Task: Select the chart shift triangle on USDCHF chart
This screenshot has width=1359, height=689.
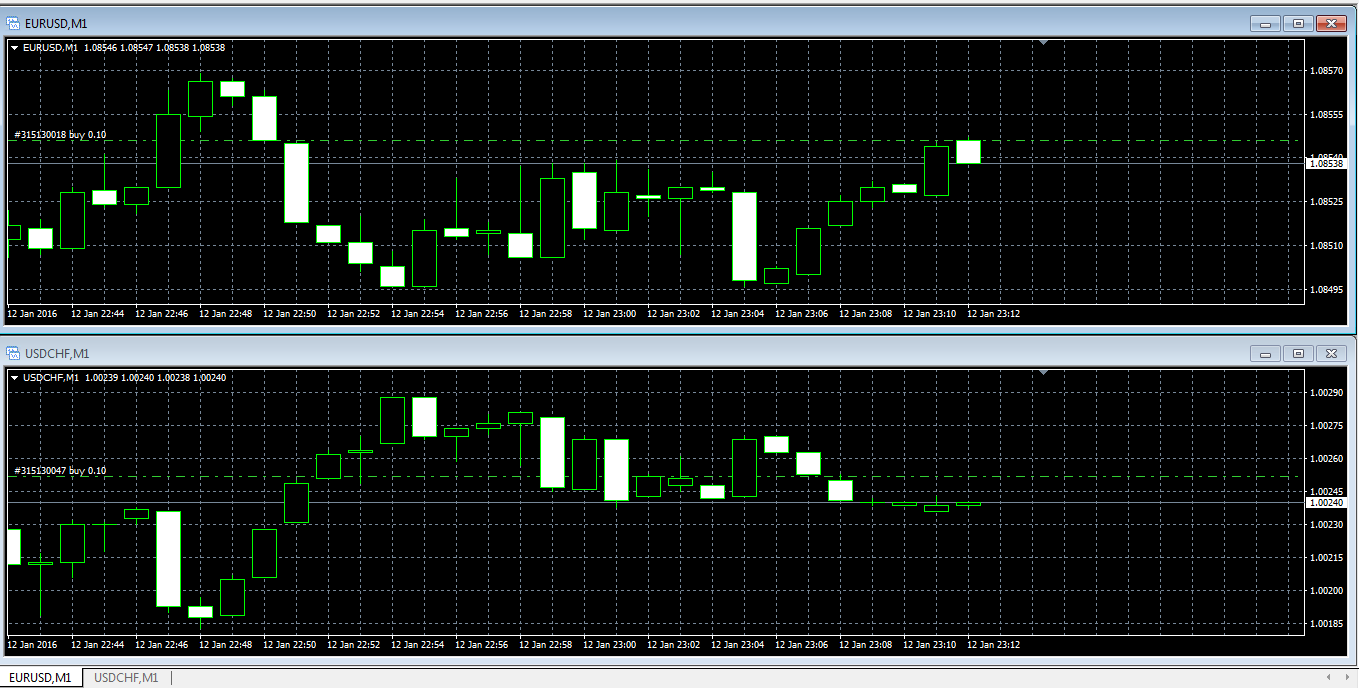Action: (x=1043, y=373)
